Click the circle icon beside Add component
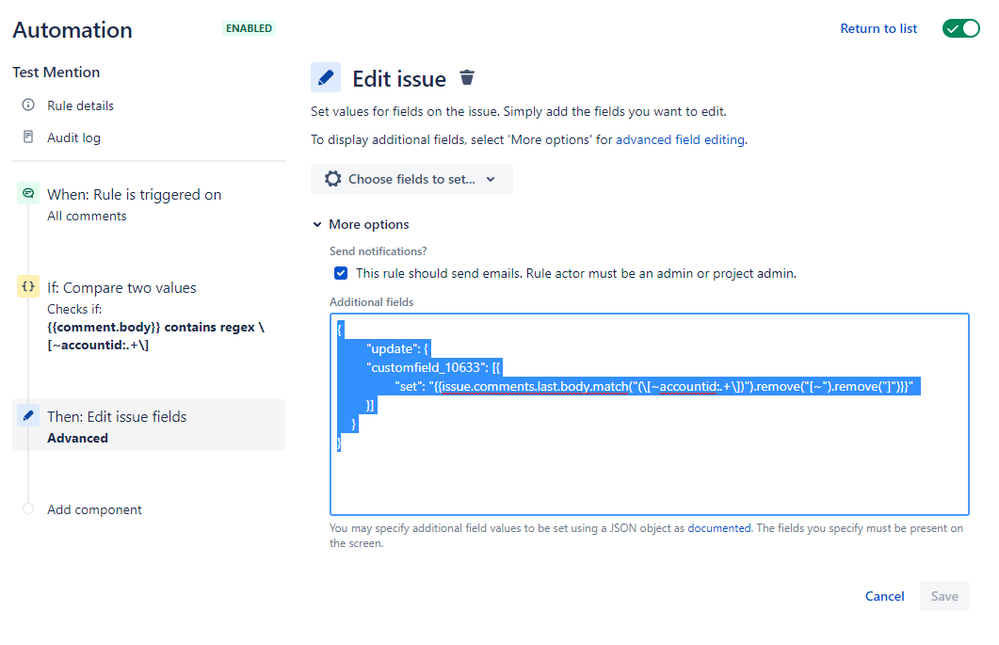The width and height of the screenshot is (999, 645). pos(27,509)
